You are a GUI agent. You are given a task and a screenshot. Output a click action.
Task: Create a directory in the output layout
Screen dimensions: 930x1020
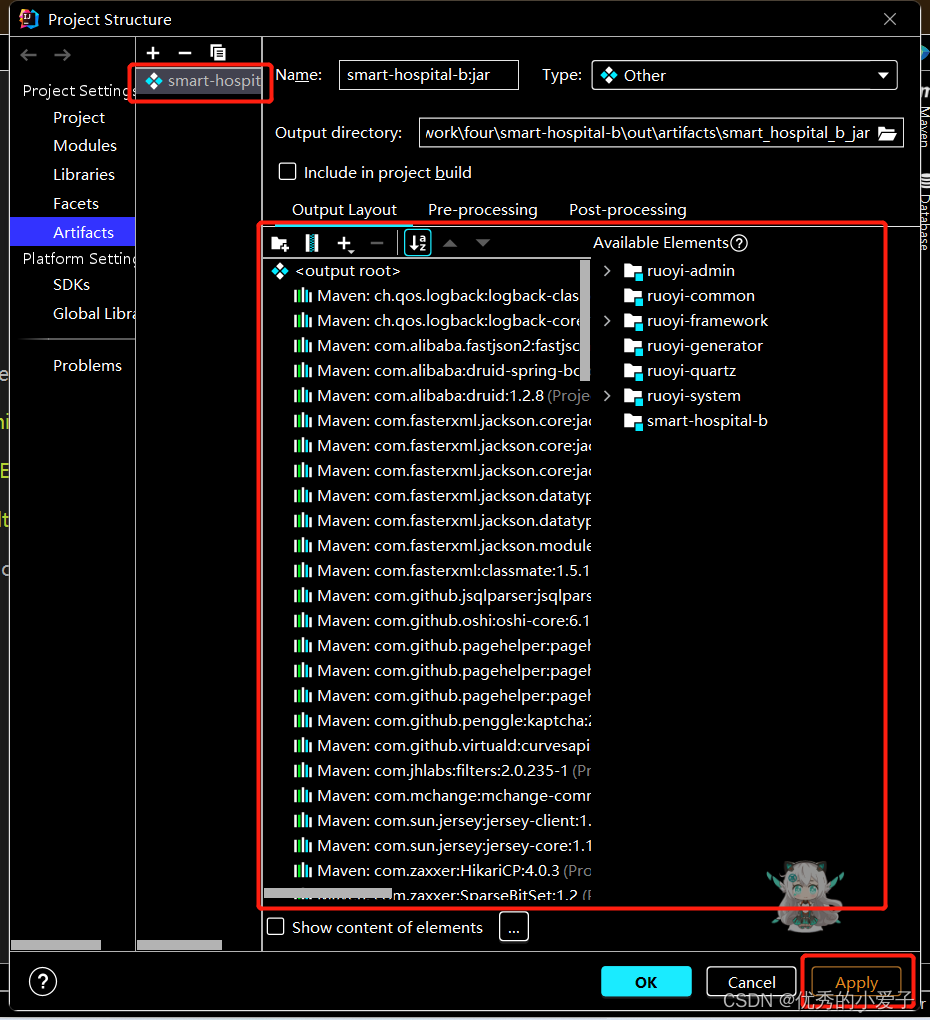(x=280, y=243)
